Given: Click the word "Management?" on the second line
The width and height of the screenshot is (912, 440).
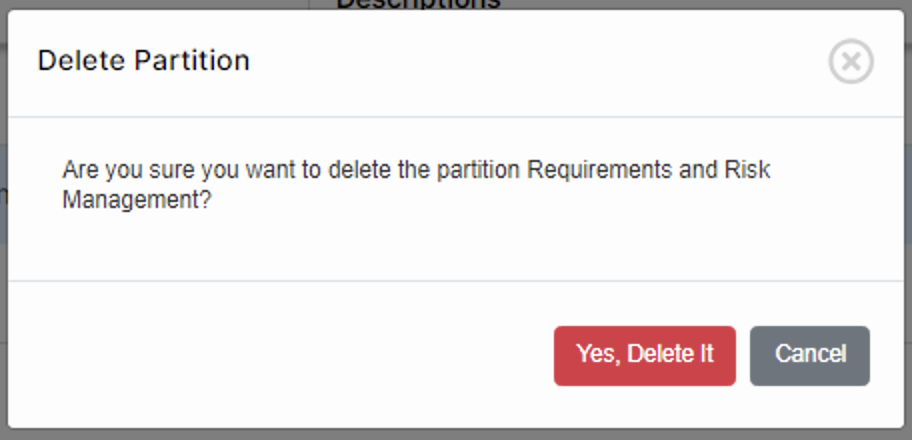Looking at the screenshot, I should click(137, 199).
